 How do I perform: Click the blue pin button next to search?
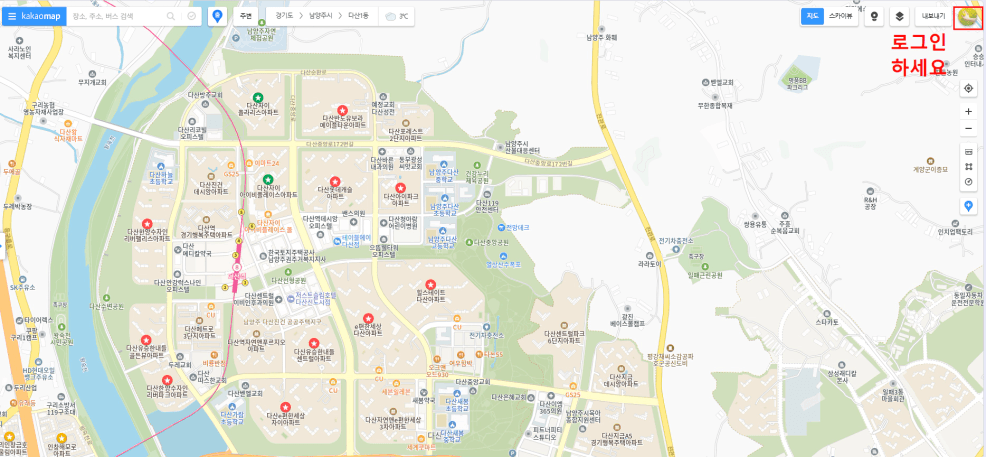pyautogui.click(x=218, y=16)
